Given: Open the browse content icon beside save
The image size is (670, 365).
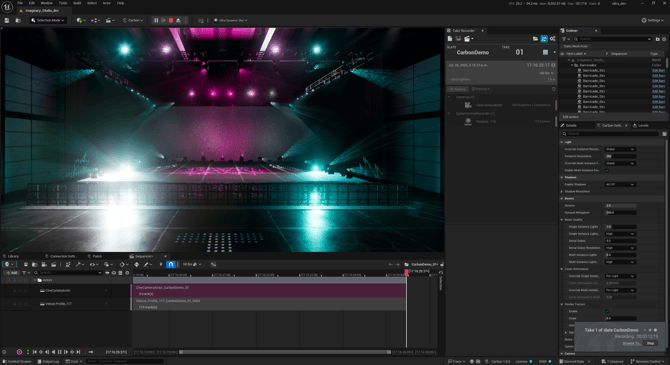Looking at the screenshot, I should (x=18, y=20).
